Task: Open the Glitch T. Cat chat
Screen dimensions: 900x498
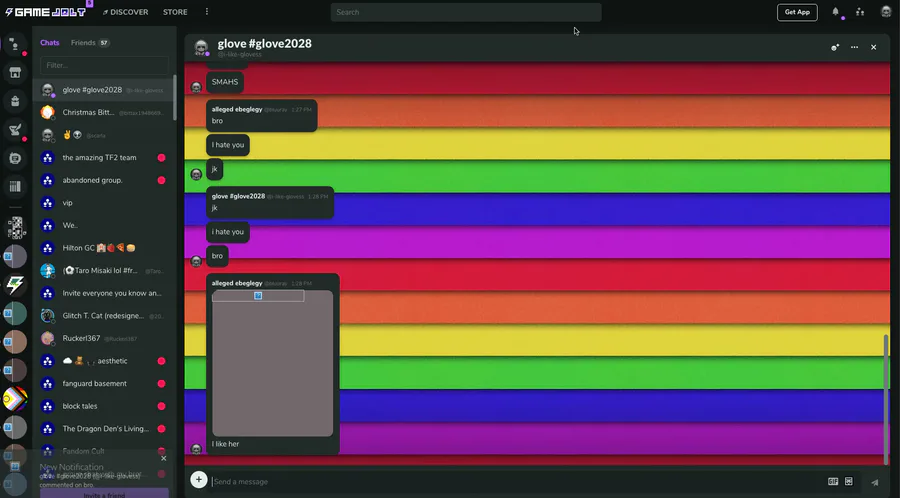Action: click(x=103, y=316)
